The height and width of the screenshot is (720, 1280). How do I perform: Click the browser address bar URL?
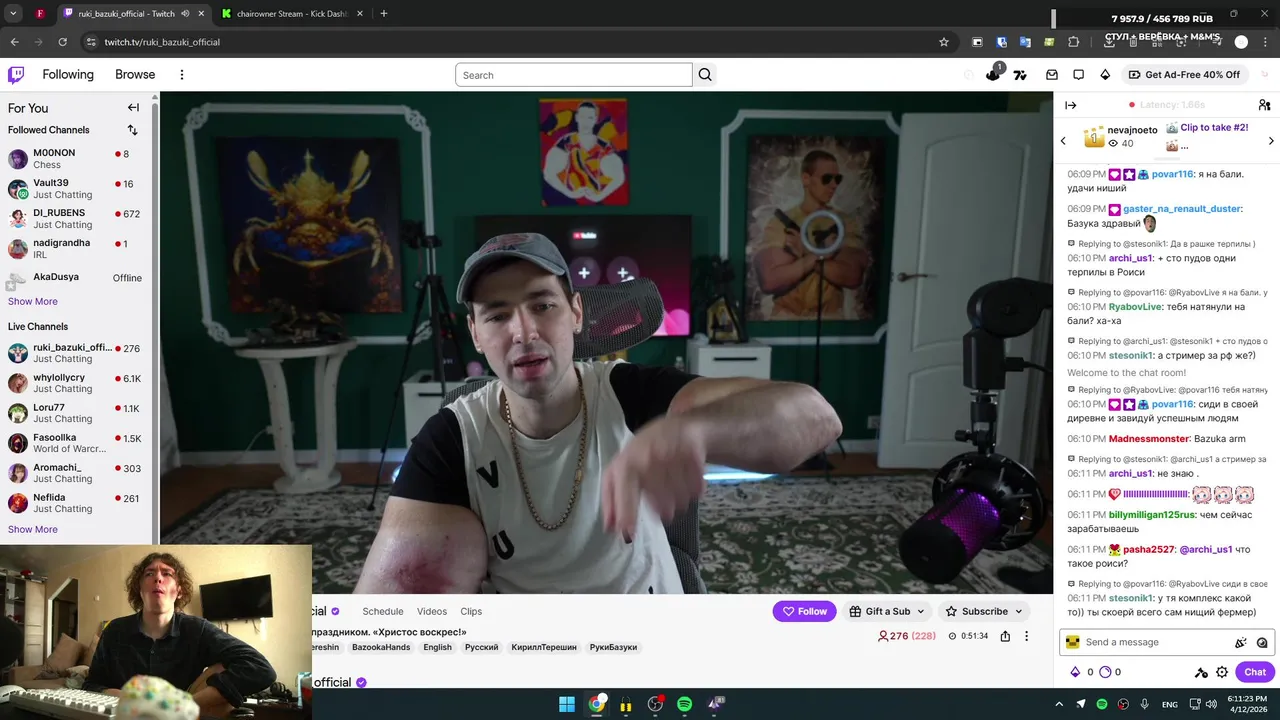(x=162, y=42)
